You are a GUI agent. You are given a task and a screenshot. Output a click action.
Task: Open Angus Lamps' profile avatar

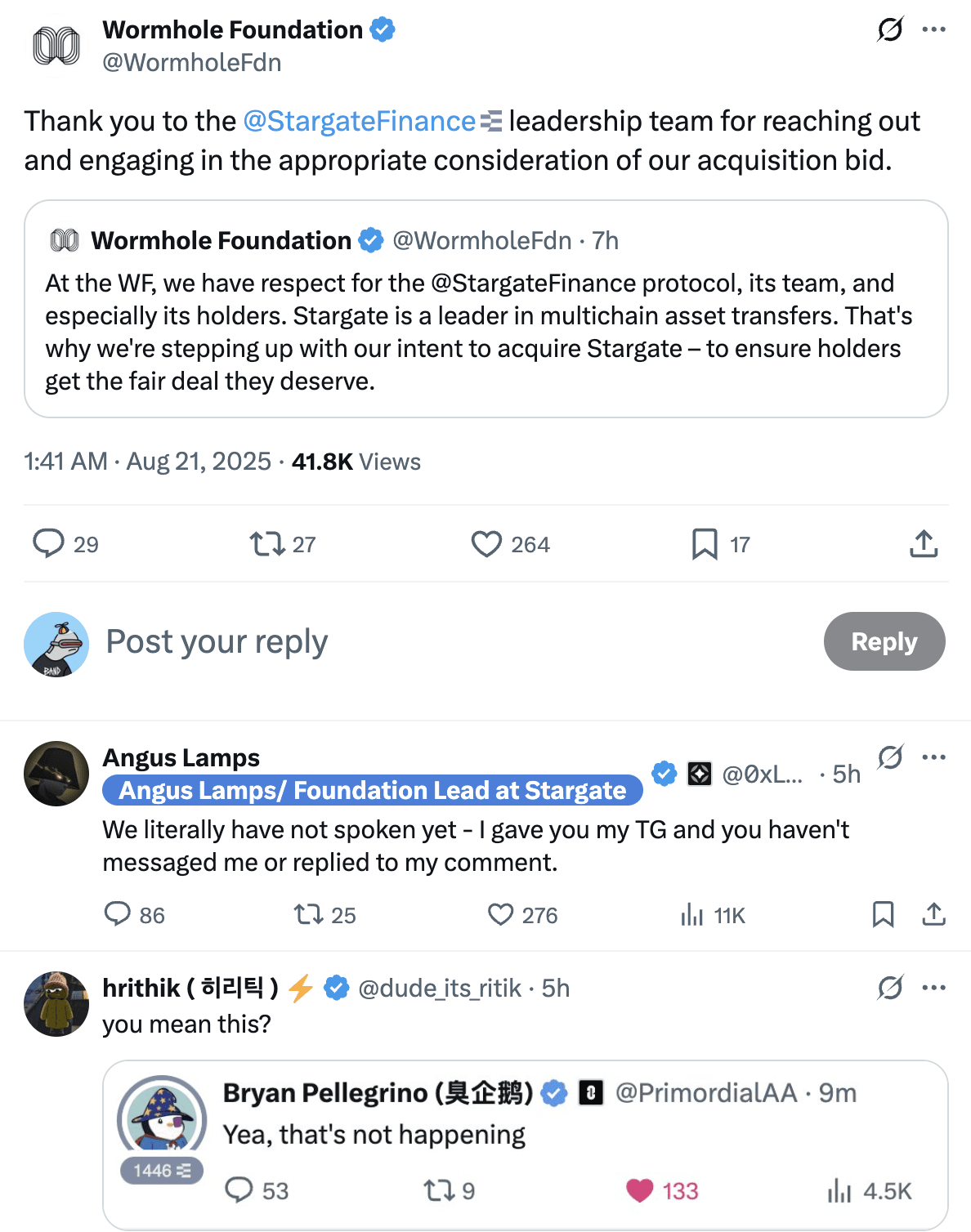pos(56,774)
